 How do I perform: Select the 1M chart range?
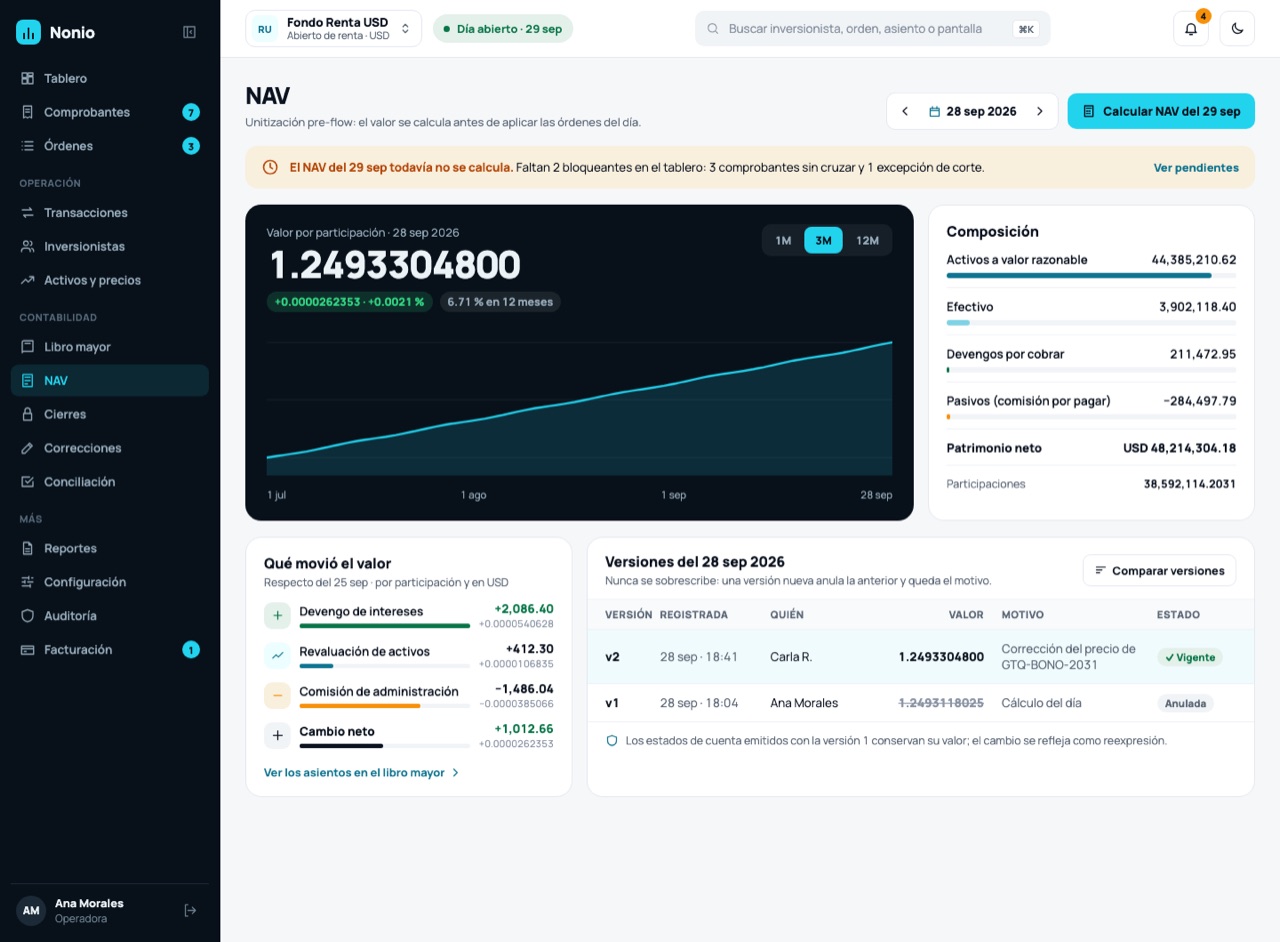pyautogui.click(x=783, y=240)
